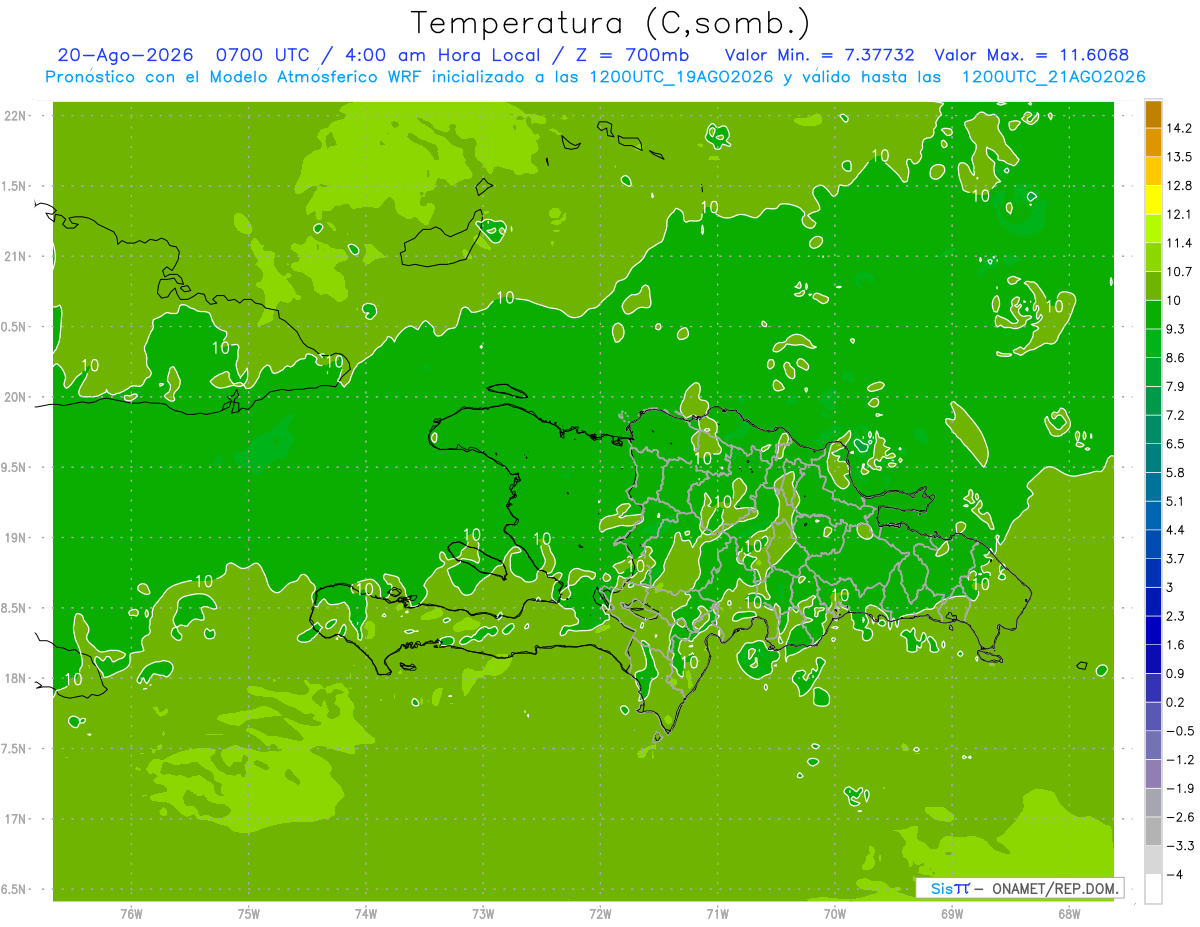Screen dimensions: 1200x927
Task: Click the '73W' longitude axis label
Action: tap(483, 914)
